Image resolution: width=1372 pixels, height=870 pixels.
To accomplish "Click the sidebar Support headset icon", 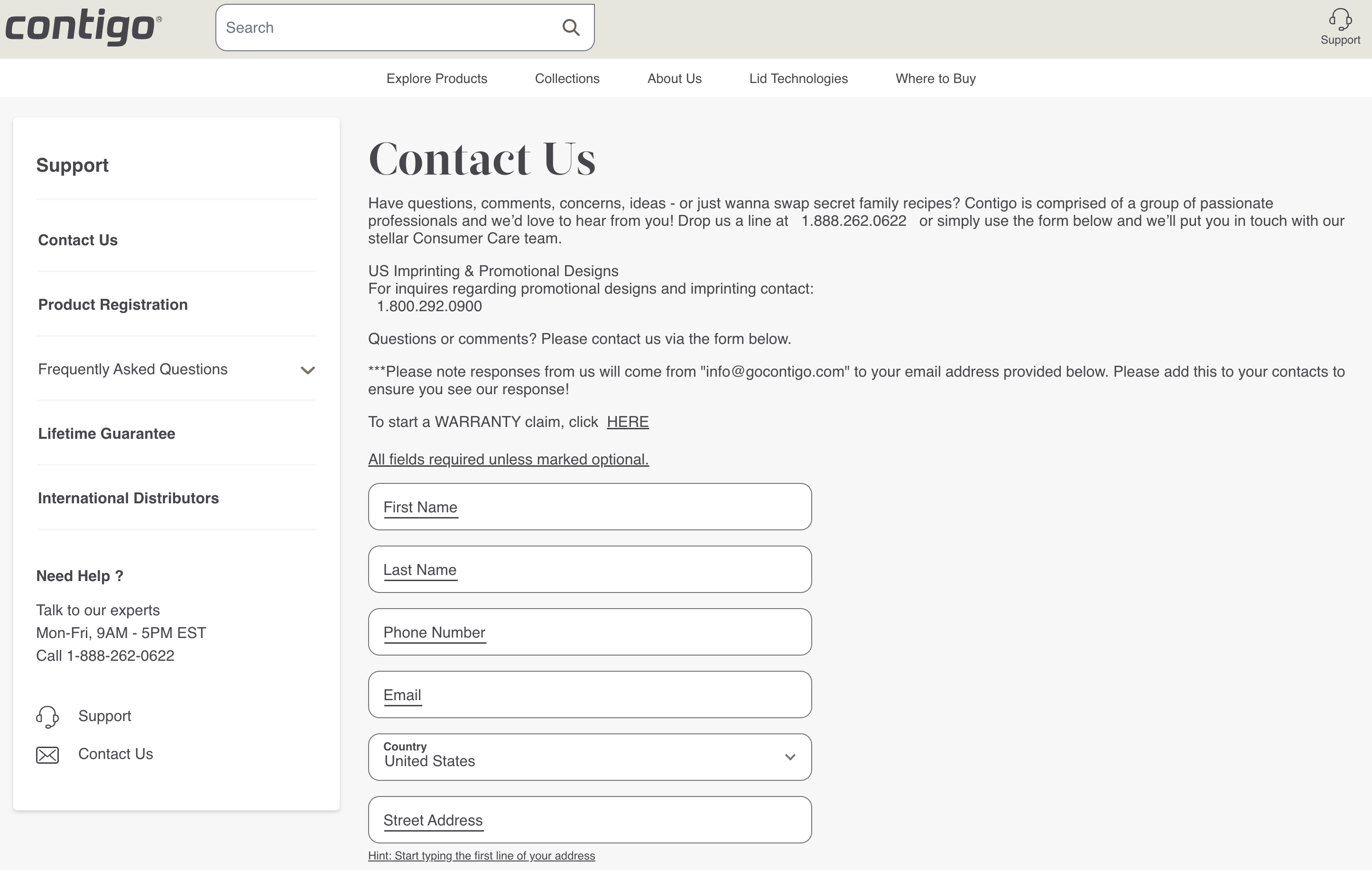I will [47, 717].
